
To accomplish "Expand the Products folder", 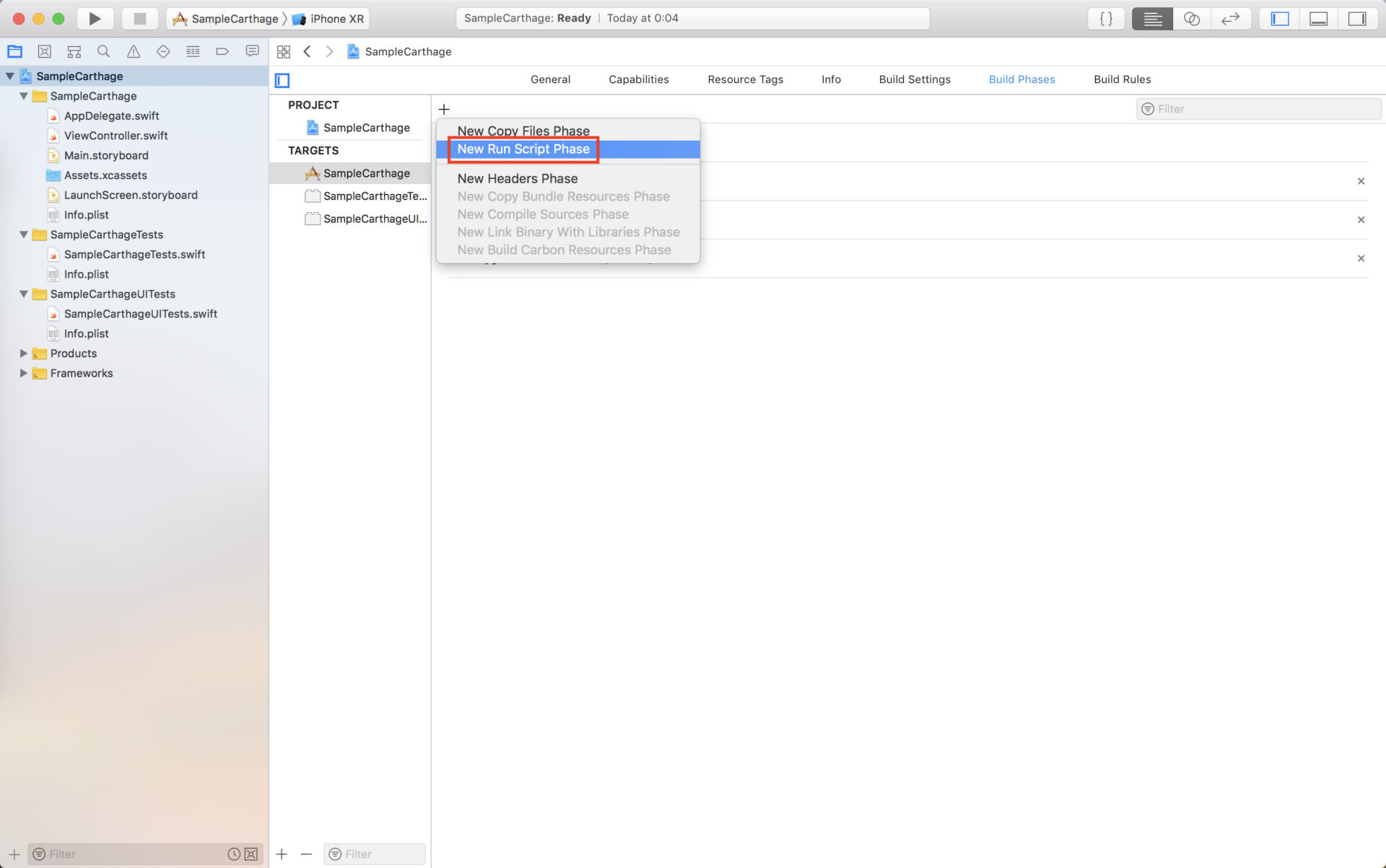I will [24, 354].
